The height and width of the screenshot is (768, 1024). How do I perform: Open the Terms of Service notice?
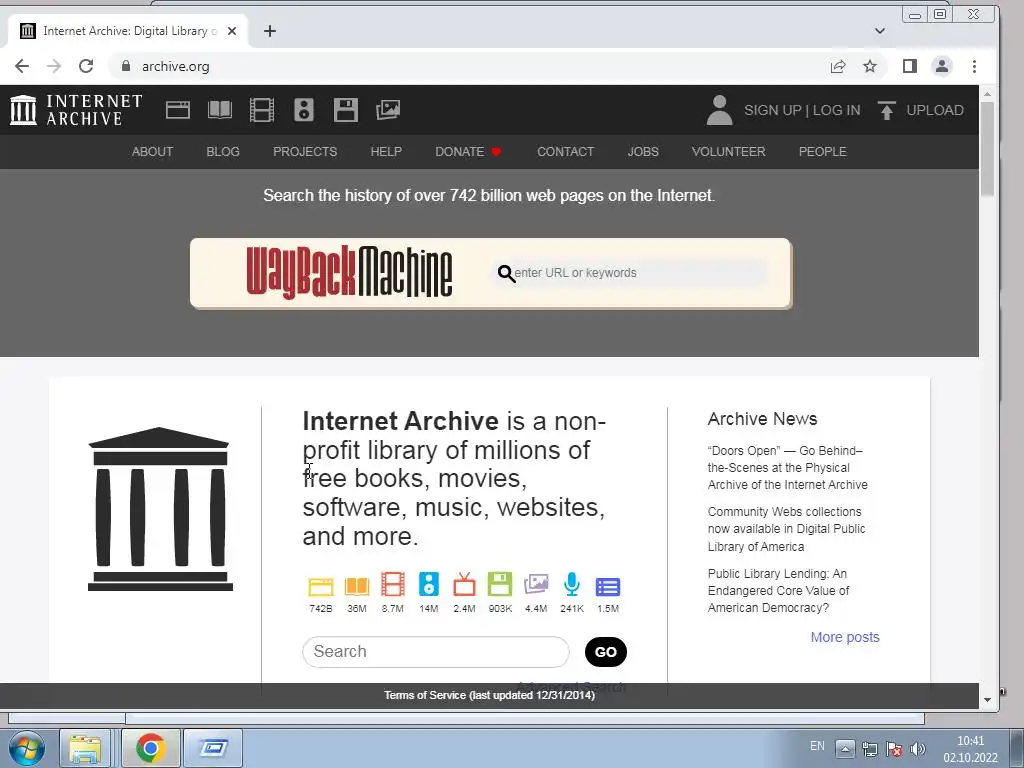pyautogui.click(x=489, y=695)
